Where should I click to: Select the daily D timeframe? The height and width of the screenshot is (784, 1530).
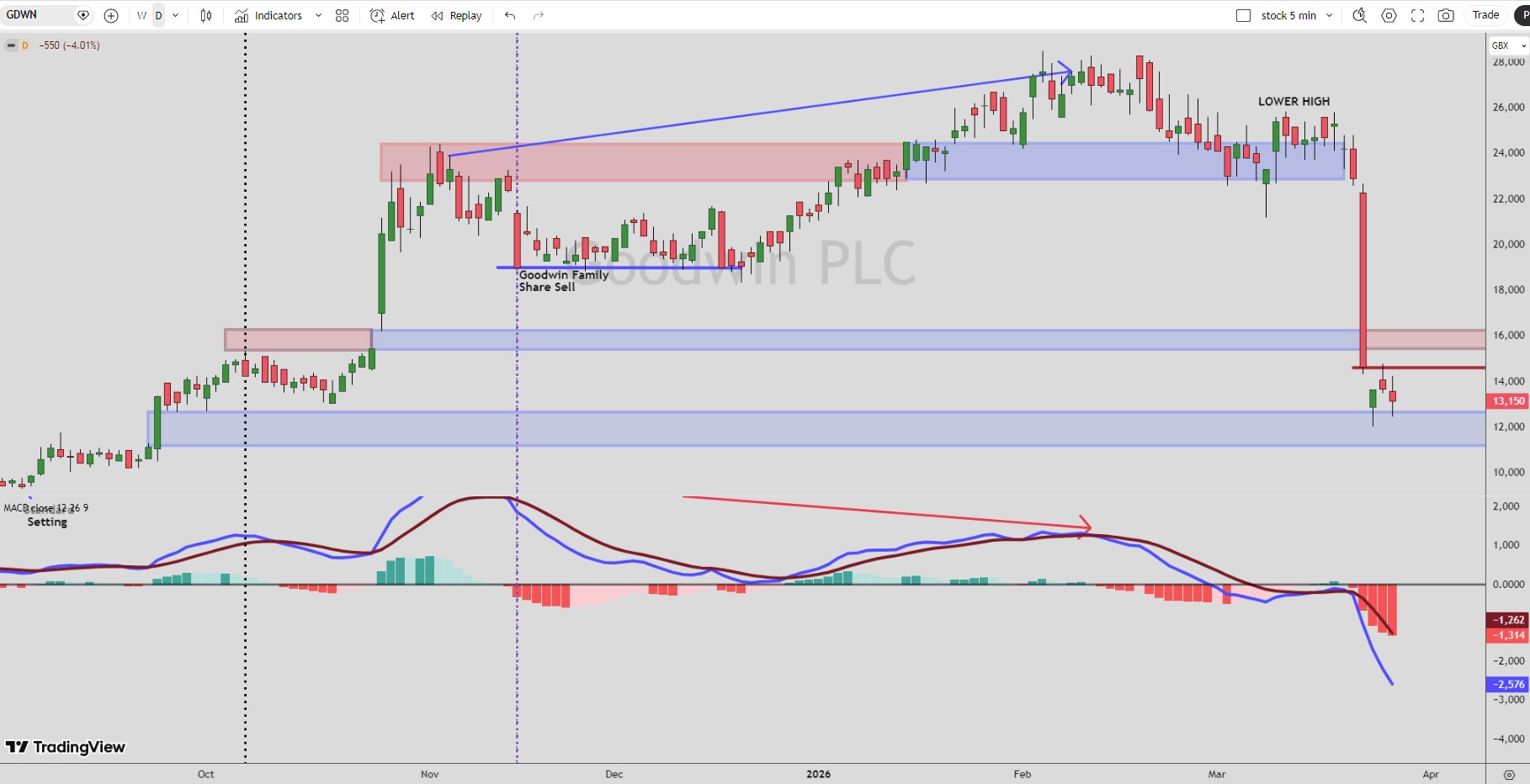click(158, 15)
